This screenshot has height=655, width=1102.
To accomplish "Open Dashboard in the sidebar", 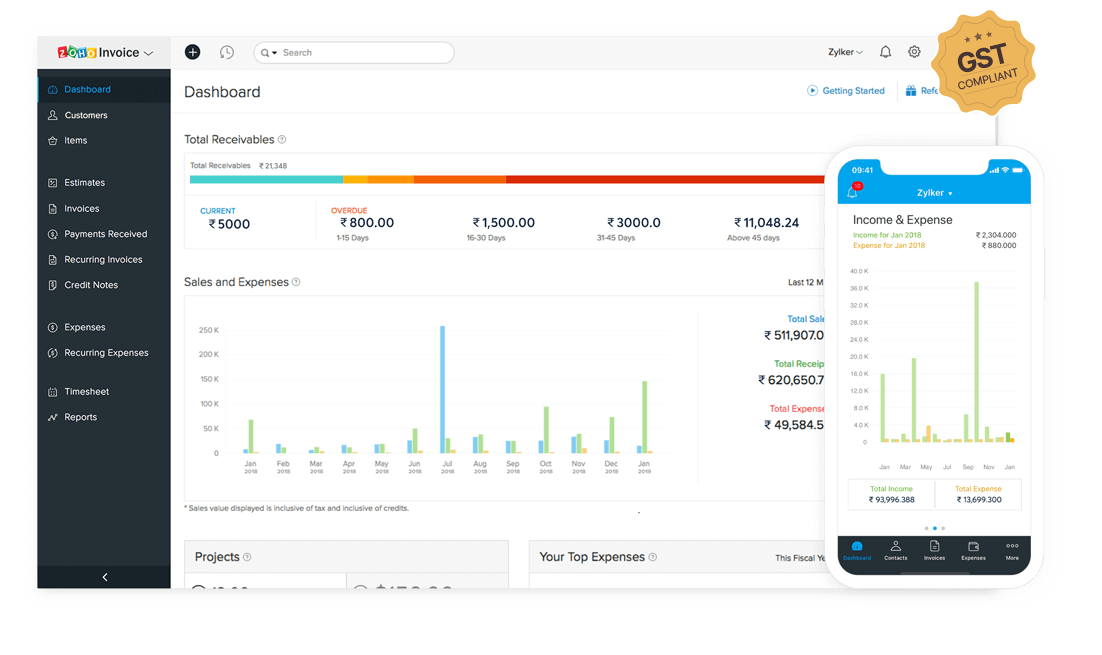I will coord(104,90).
